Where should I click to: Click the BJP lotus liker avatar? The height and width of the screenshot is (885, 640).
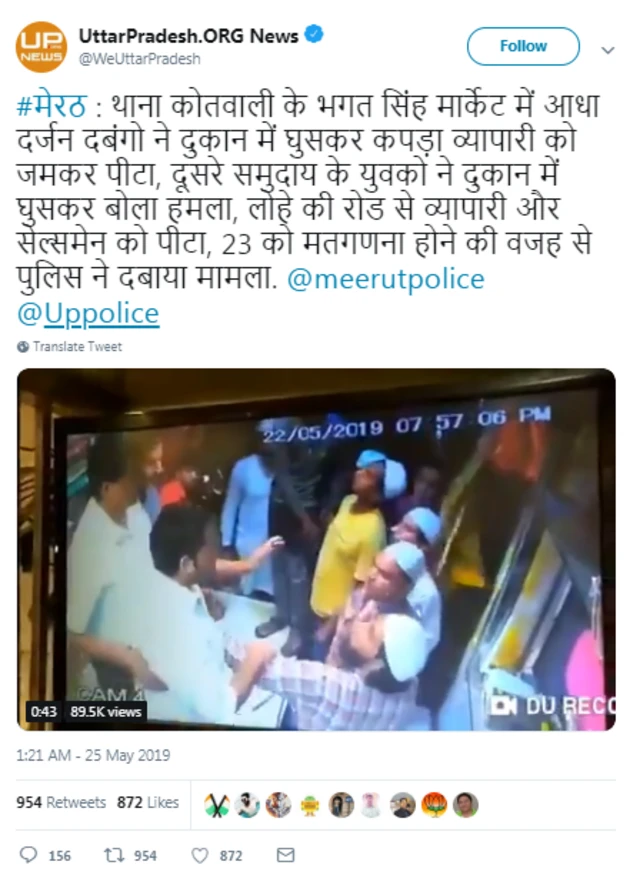[x=434, y=804]
